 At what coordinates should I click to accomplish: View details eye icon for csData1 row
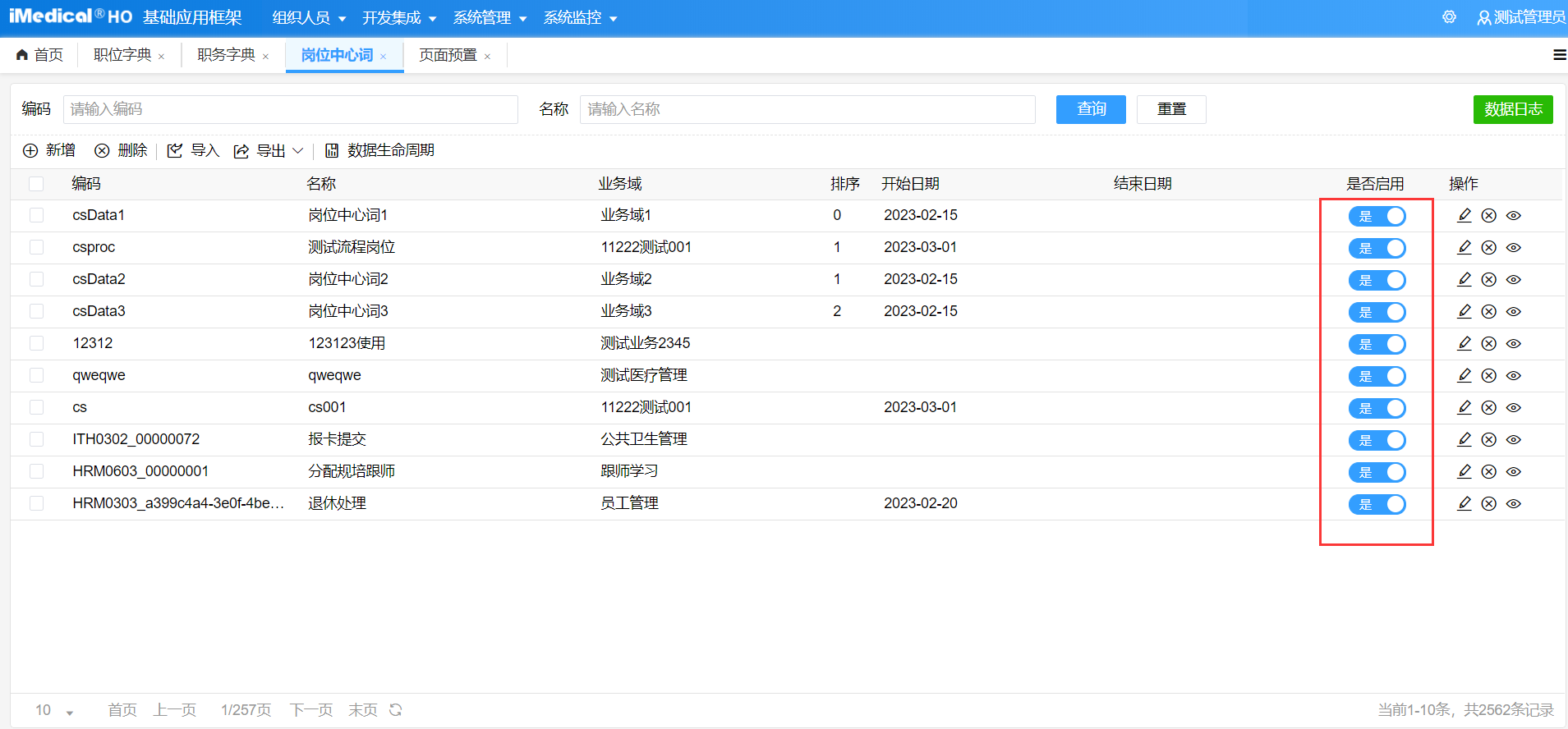tap(1514, 216)
